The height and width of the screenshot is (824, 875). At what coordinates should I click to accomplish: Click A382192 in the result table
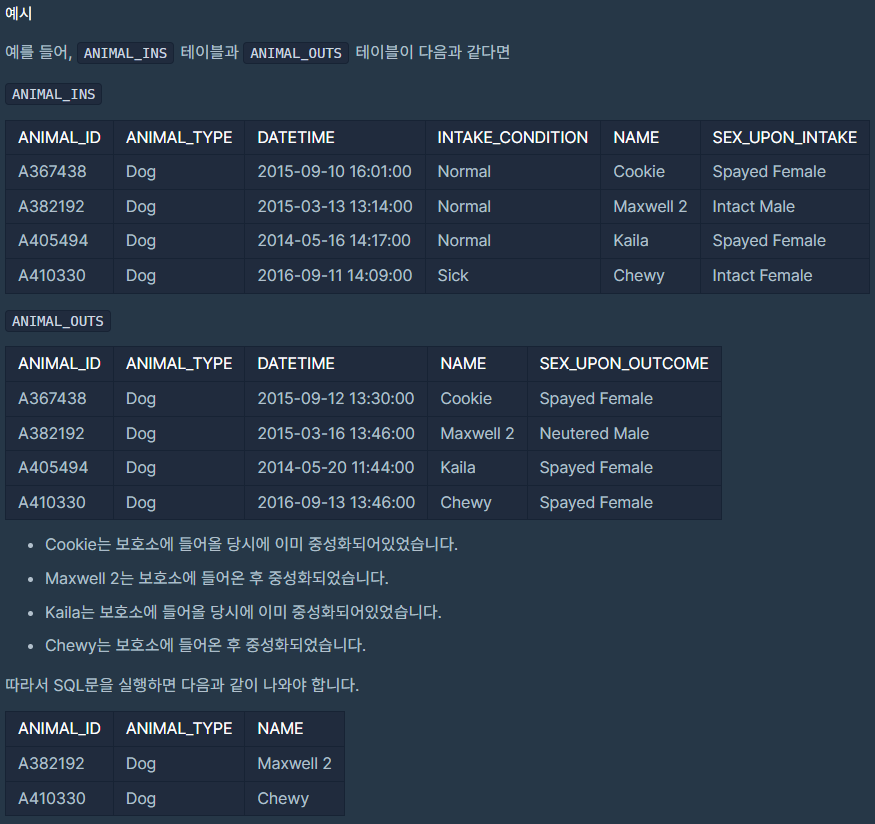pyautogui.click(x=51, y=764)
